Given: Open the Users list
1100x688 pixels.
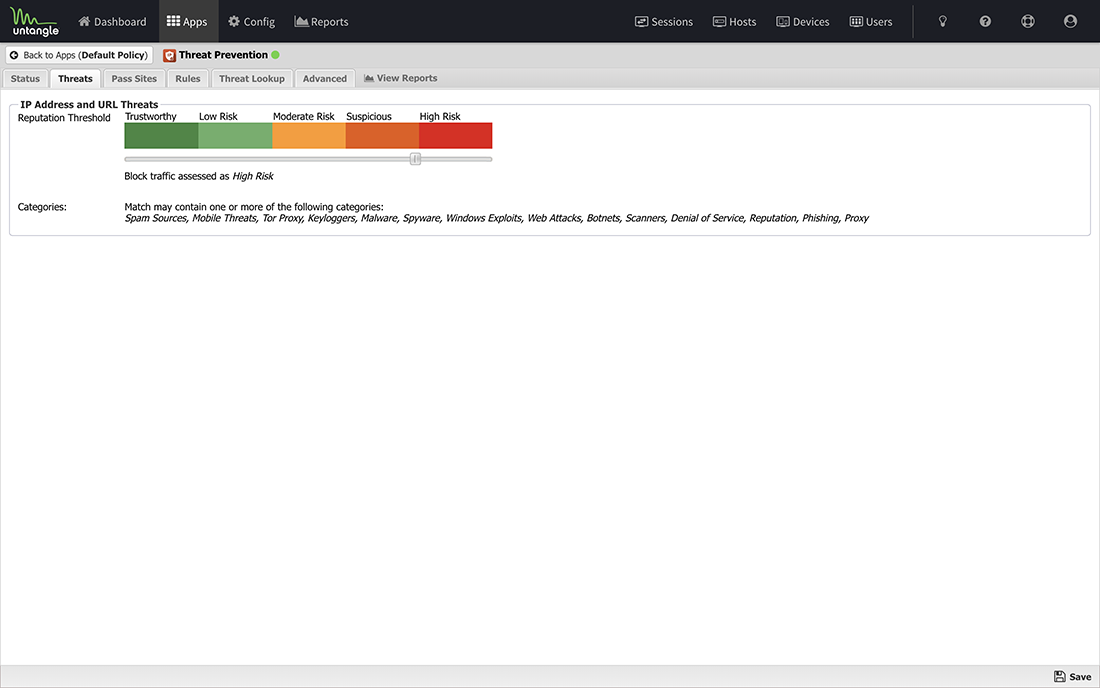Looking at the screenshot, I should pyautogui.click(x=871, y=22).
